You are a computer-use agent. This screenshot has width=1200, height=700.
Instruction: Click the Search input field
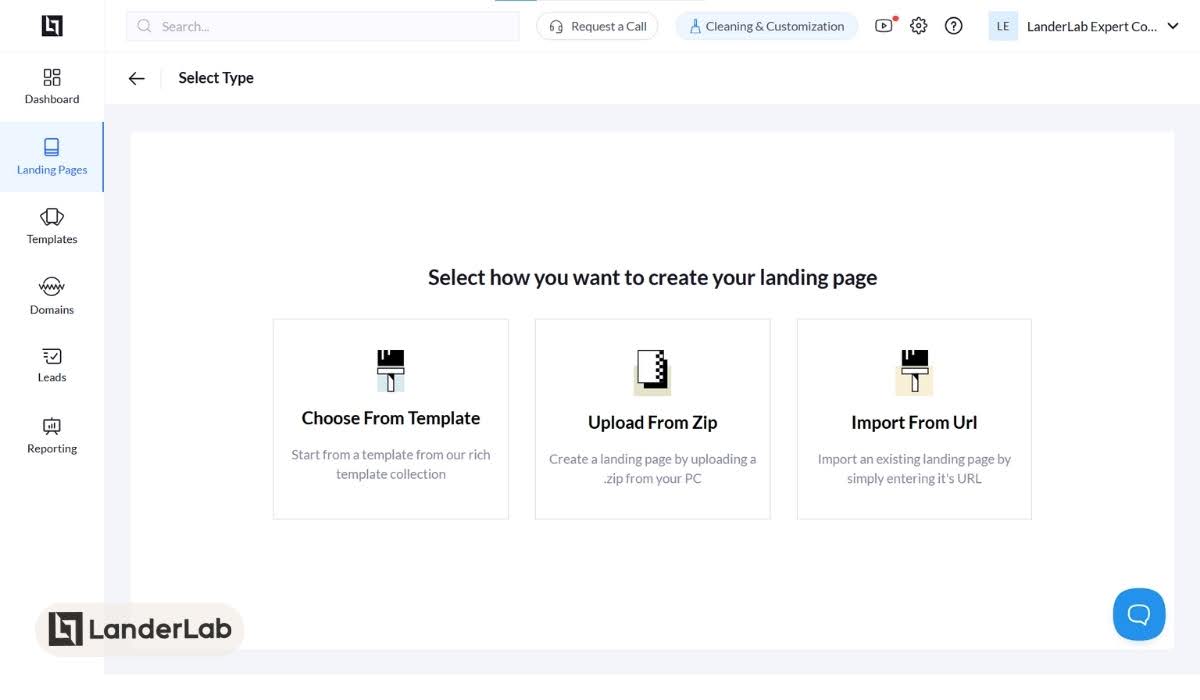point(323,26)
